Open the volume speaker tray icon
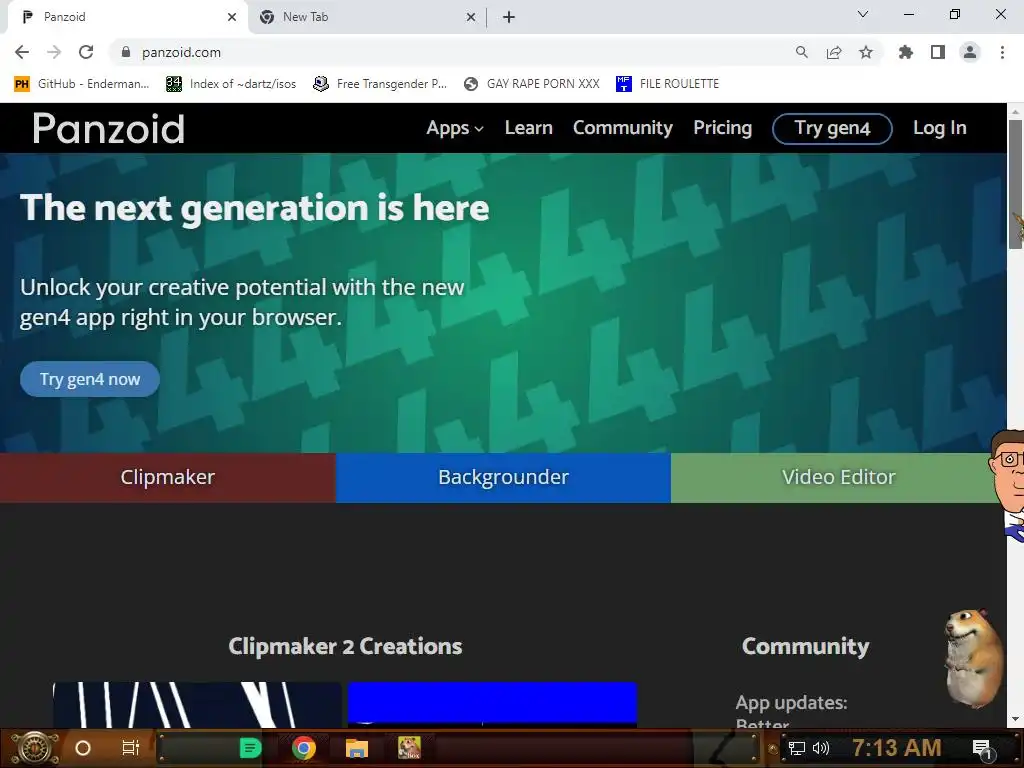Screen dimensions: 1024x768 (821, 748)
